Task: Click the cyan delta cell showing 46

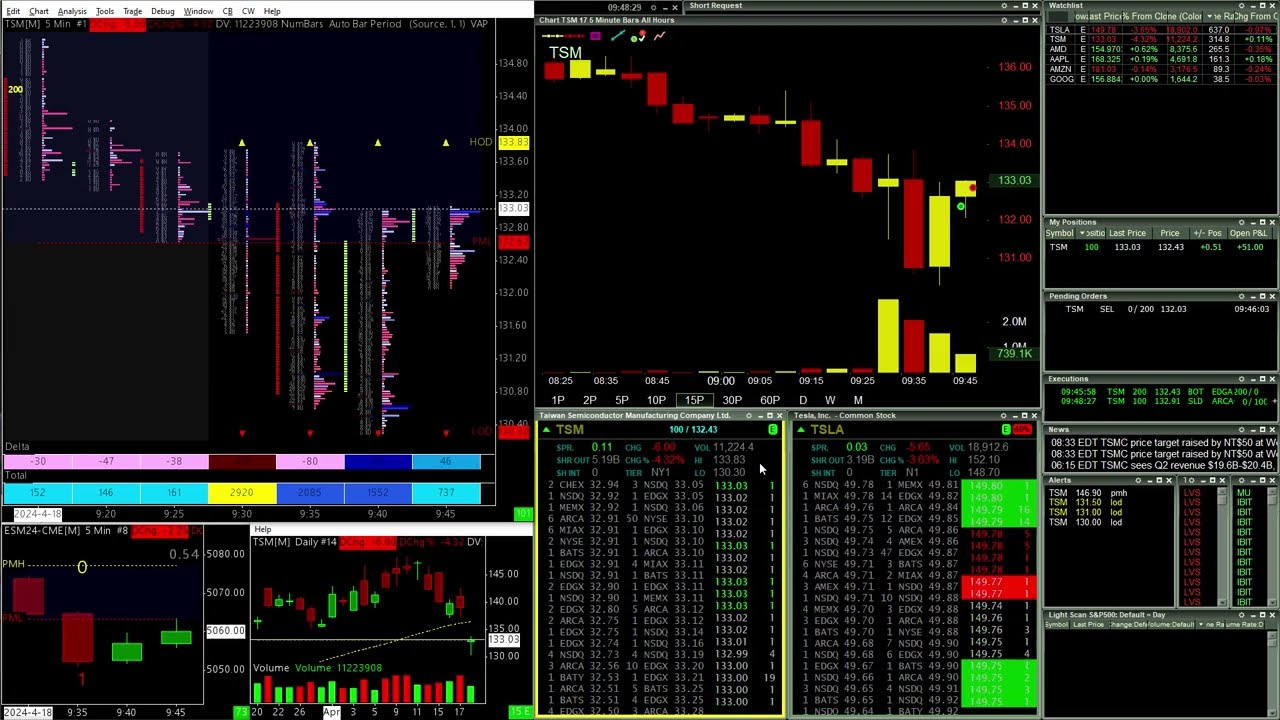Action: pyautogui.click(x=446, y=462)
